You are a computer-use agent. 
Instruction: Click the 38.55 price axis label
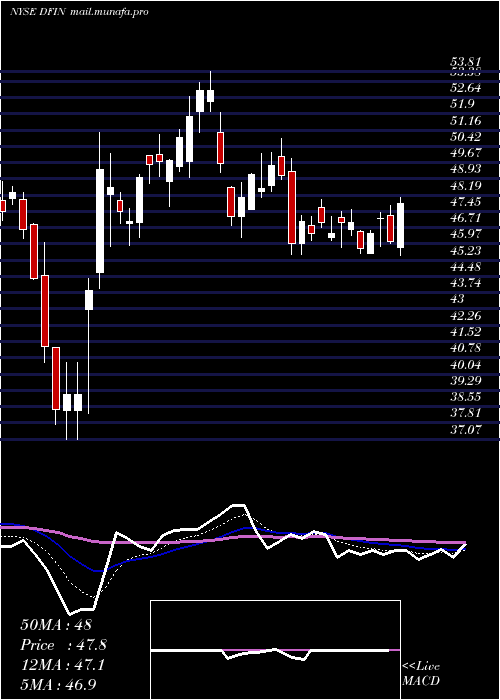(466, 397)
